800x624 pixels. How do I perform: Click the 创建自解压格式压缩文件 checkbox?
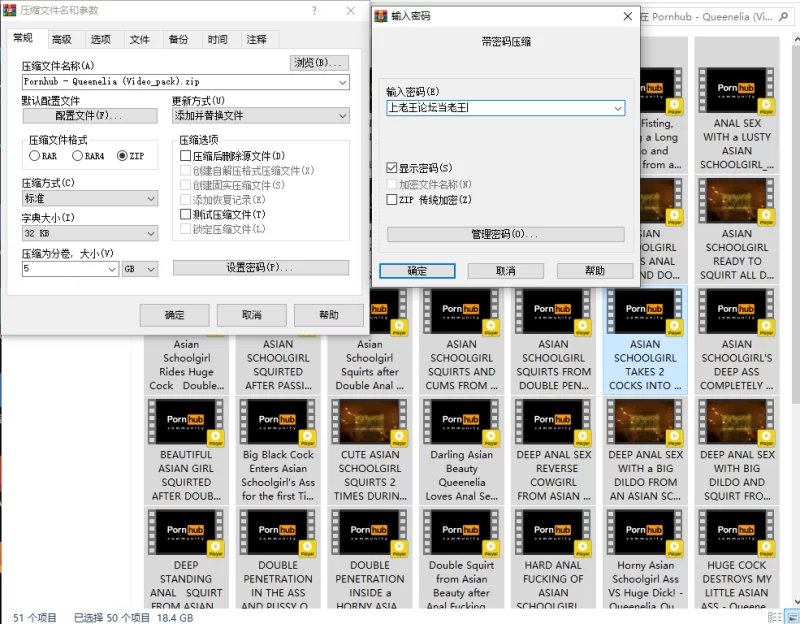(x=186, y=170)
